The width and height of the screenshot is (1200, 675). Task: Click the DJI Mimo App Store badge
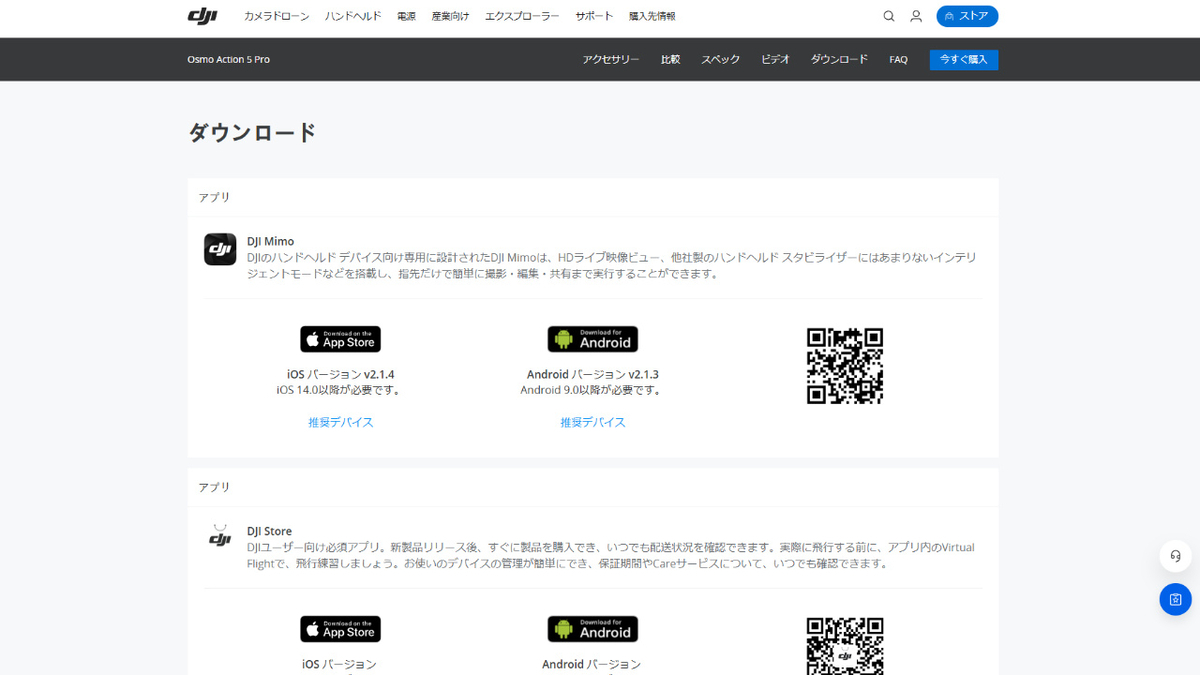[340, 339]
